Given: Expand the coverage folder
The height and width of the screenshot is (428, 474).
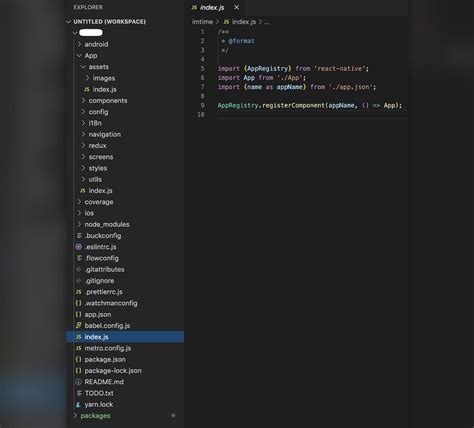Looking at the screenshot, I should coord(99,202).
